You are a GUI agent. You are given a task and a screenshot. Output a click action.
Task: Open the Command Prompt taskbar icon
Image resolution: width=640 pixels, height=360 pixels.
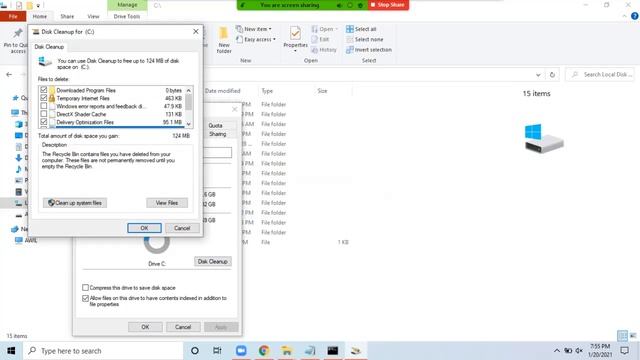333,351
